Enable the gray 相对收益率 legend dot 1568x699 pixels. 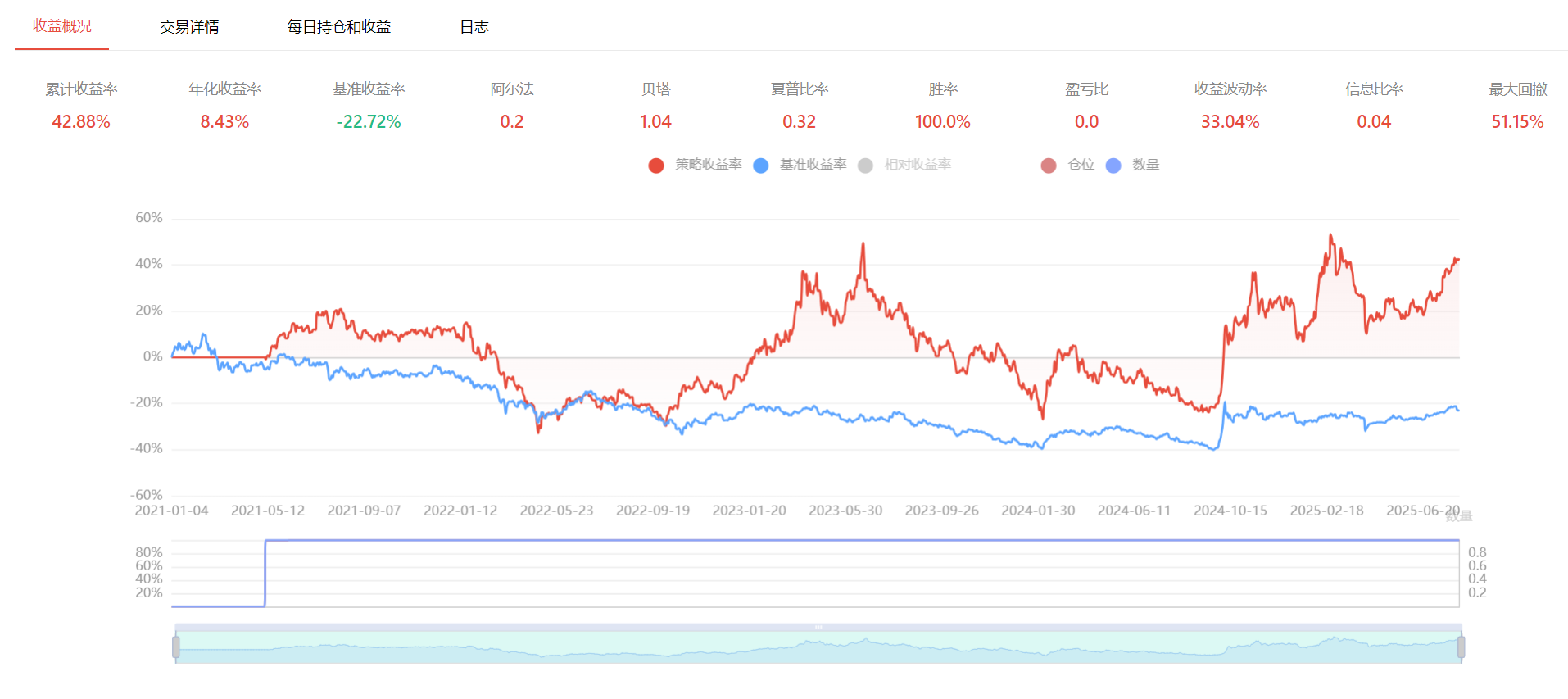coord(865,166)
